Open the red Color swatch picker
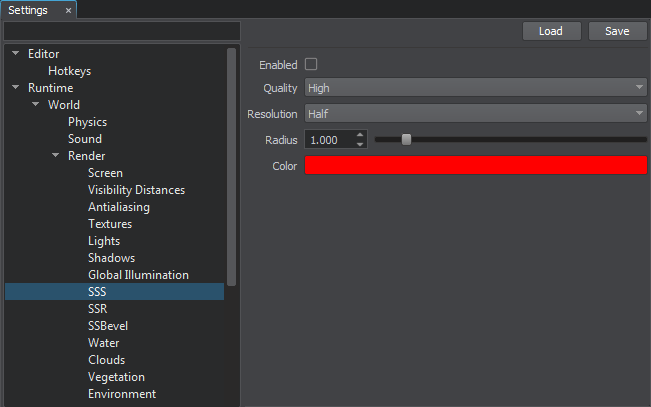This screenshot has width=651, height=407. point(475,166)
